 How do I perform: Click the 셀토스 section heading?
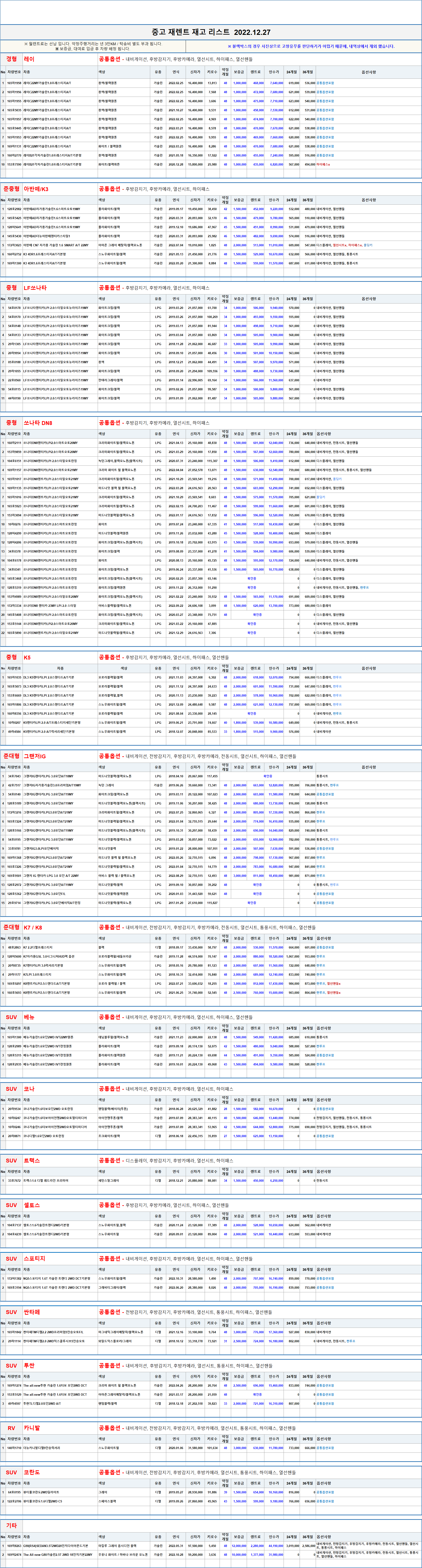[32, 1205]
